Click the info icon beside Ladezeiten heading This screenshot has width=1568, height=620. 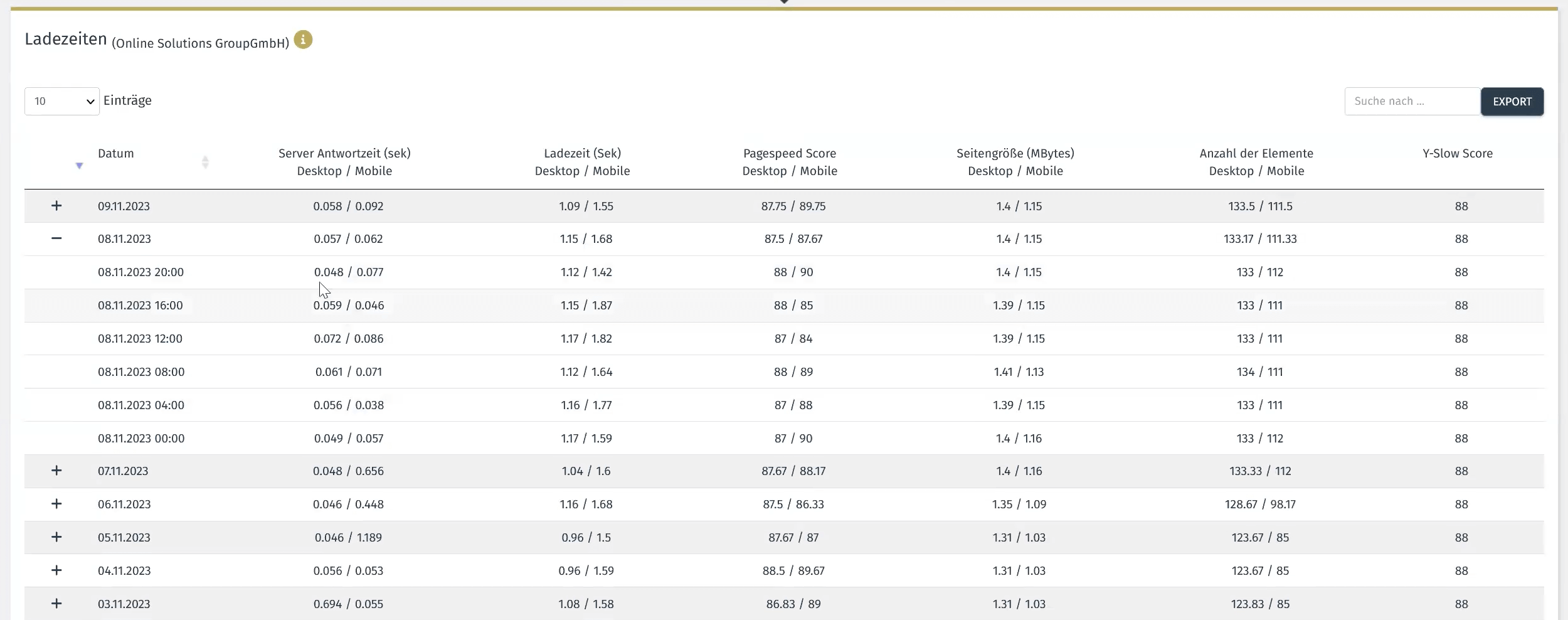[303, 40]
